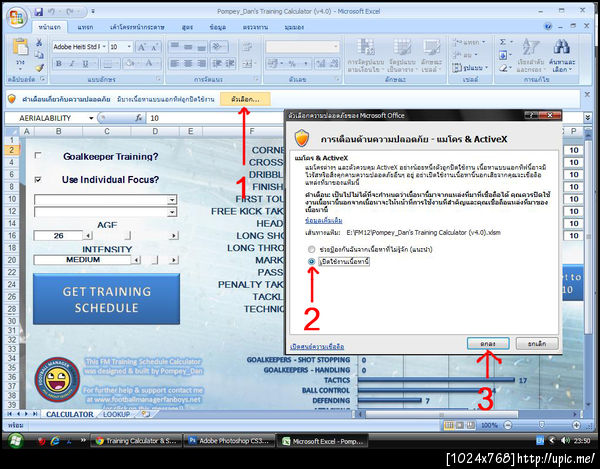Image resolution: width=600 pixels, height=469 pixels.
Task: Open the number format dropdown
Action: pos(336,47)
